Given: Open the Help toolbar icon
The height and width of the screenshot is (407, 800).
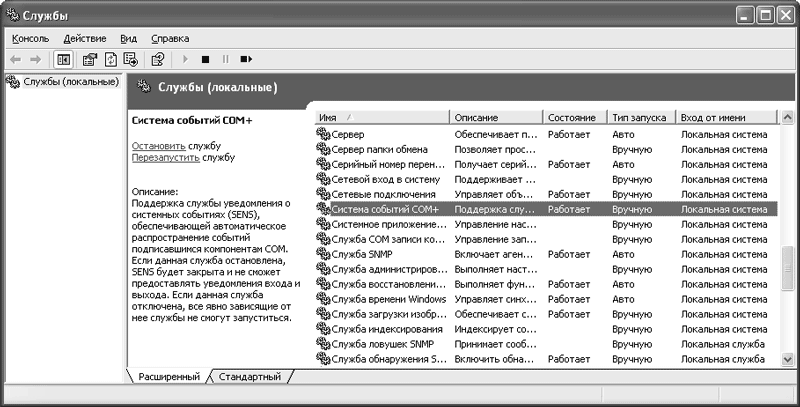Looking at the screenshot, I should [x=158, y=60].
